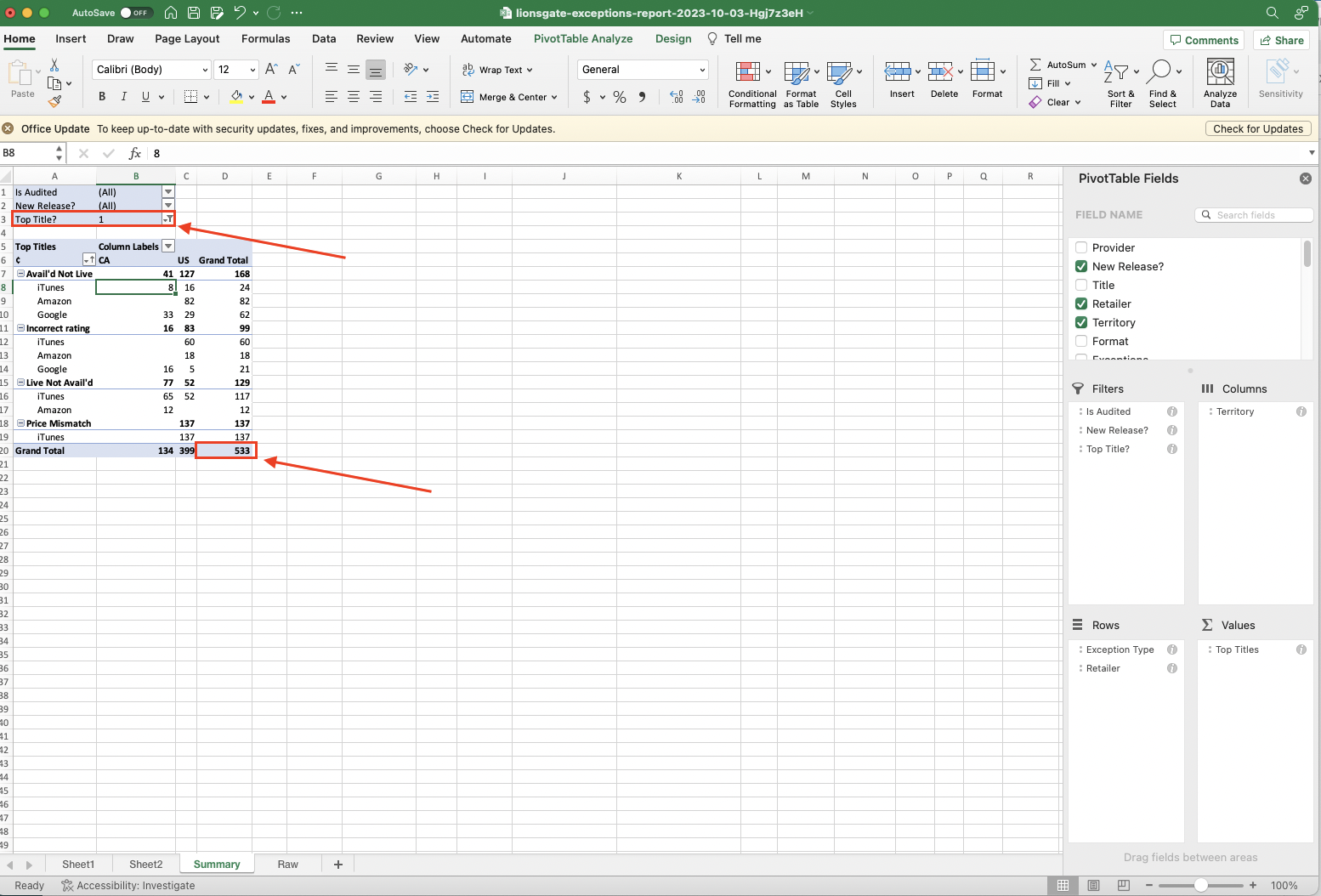Click the Cut scissors icon
The image size is (1321, 896).
point(54,65)
